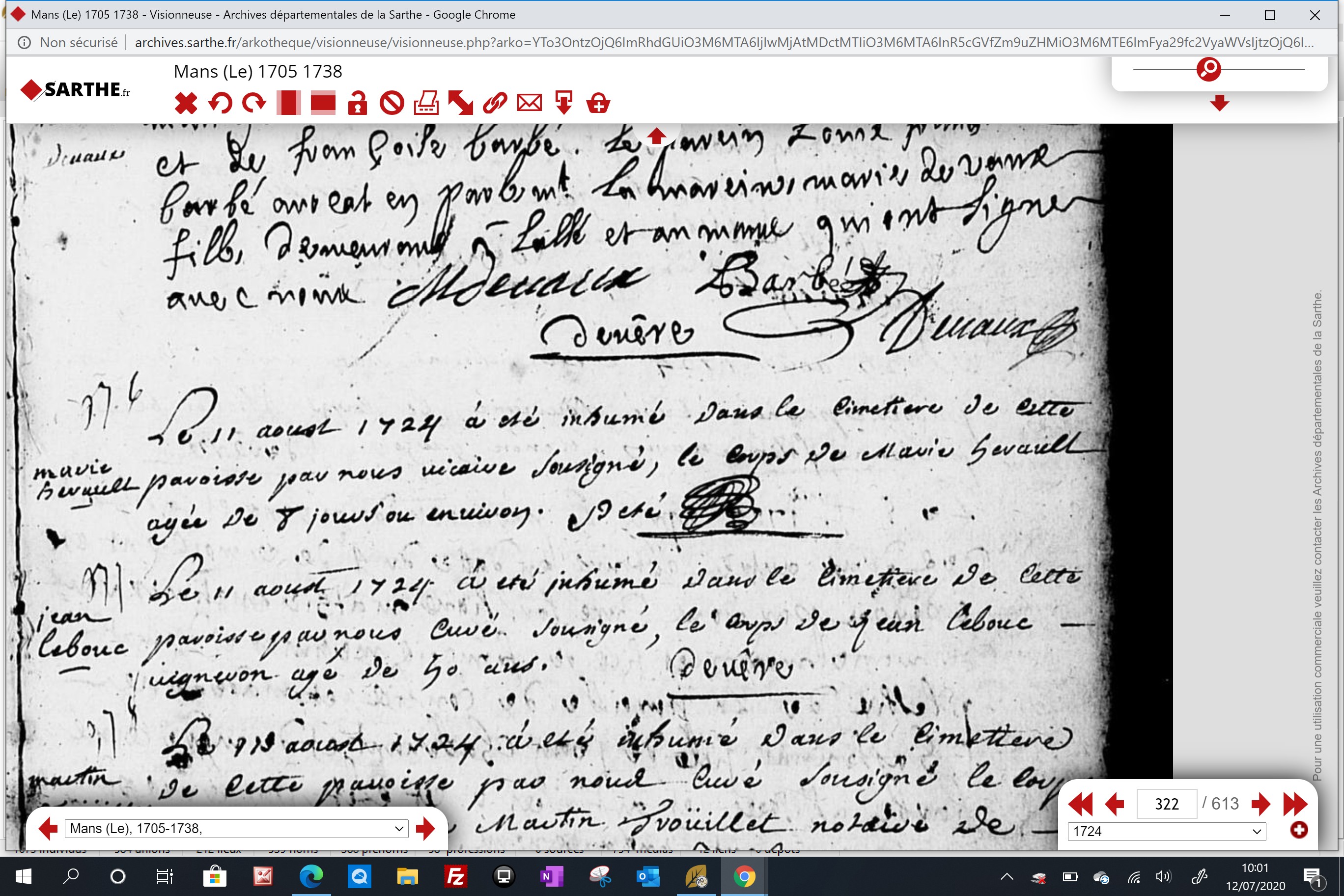Image resolution: width=1344 pixels, height=896 pixels.
Task: Click the red X close viewer icon
Action: coord(186,104)
